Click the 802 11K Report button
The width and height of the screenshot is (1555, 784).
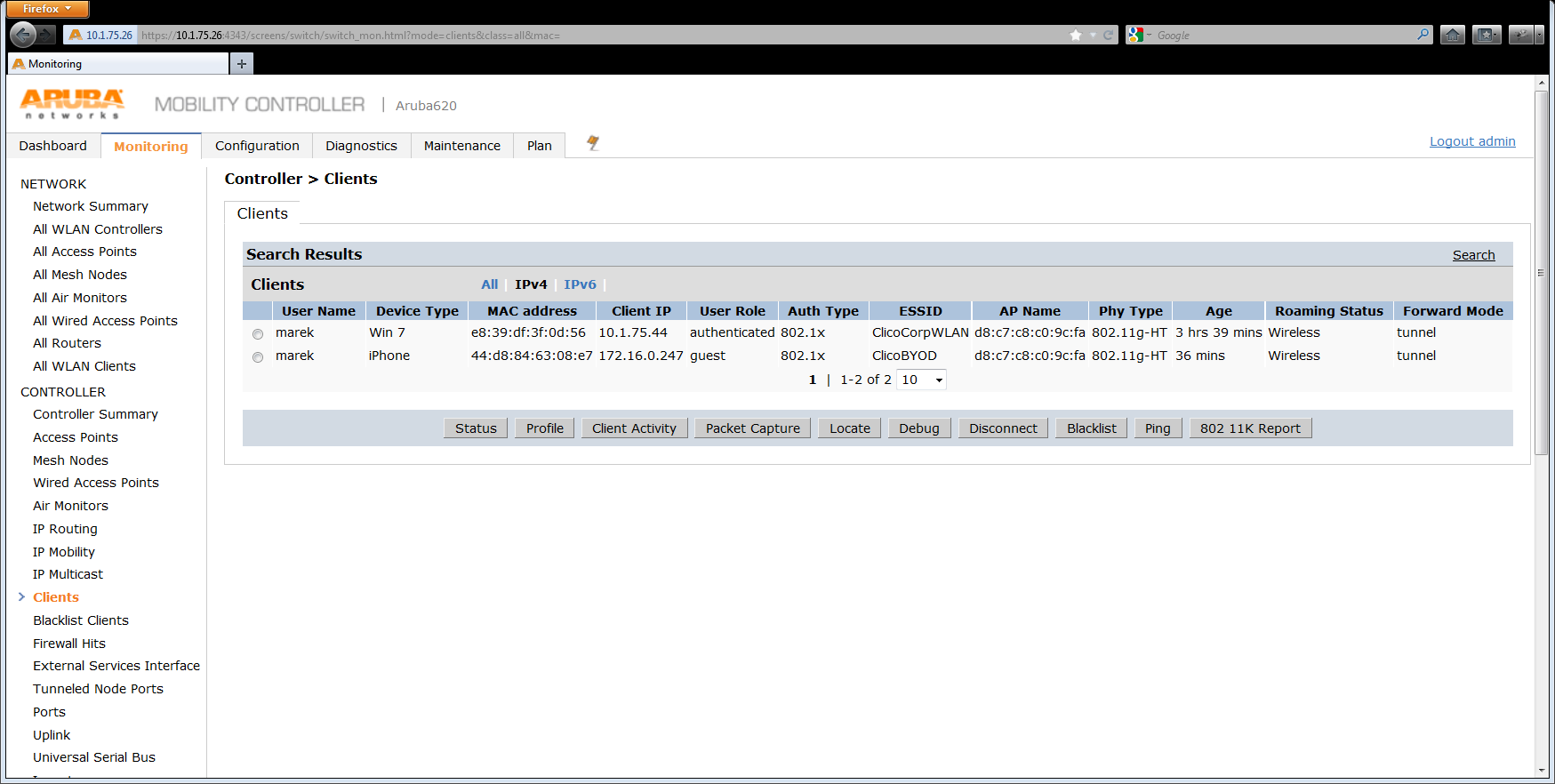(1250, 428)
